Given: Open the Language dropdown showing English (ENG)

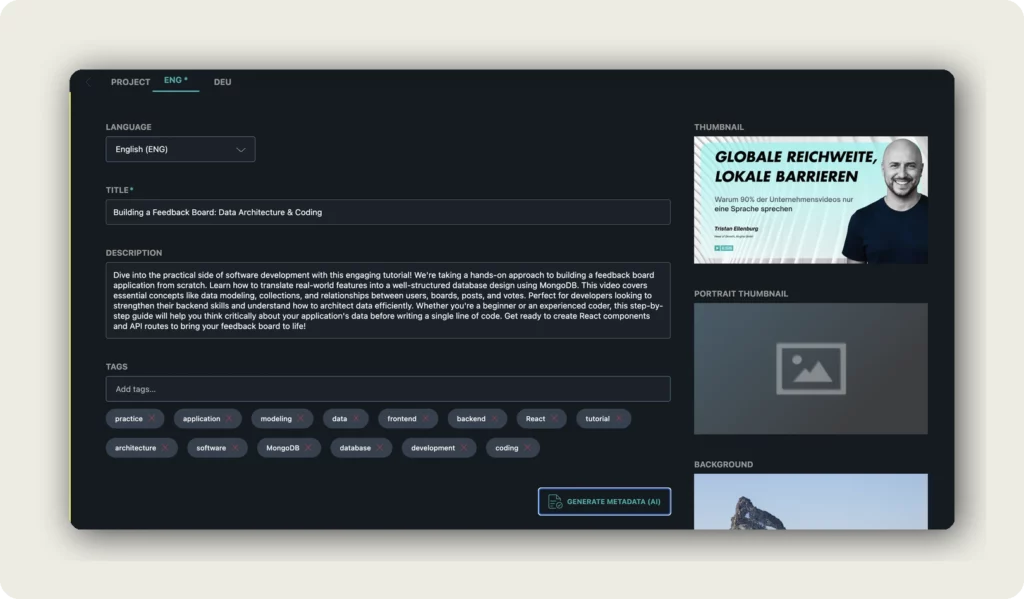Looking at the screenshot, I should (x=180, y=149).
